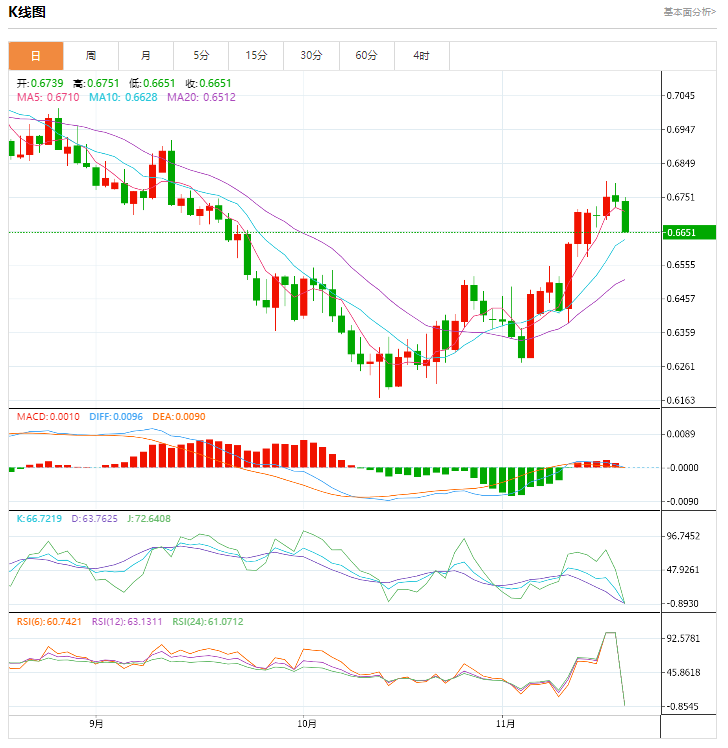Click the 0.6751 price axis label
The image size is (728, 748).
point(681,197)
